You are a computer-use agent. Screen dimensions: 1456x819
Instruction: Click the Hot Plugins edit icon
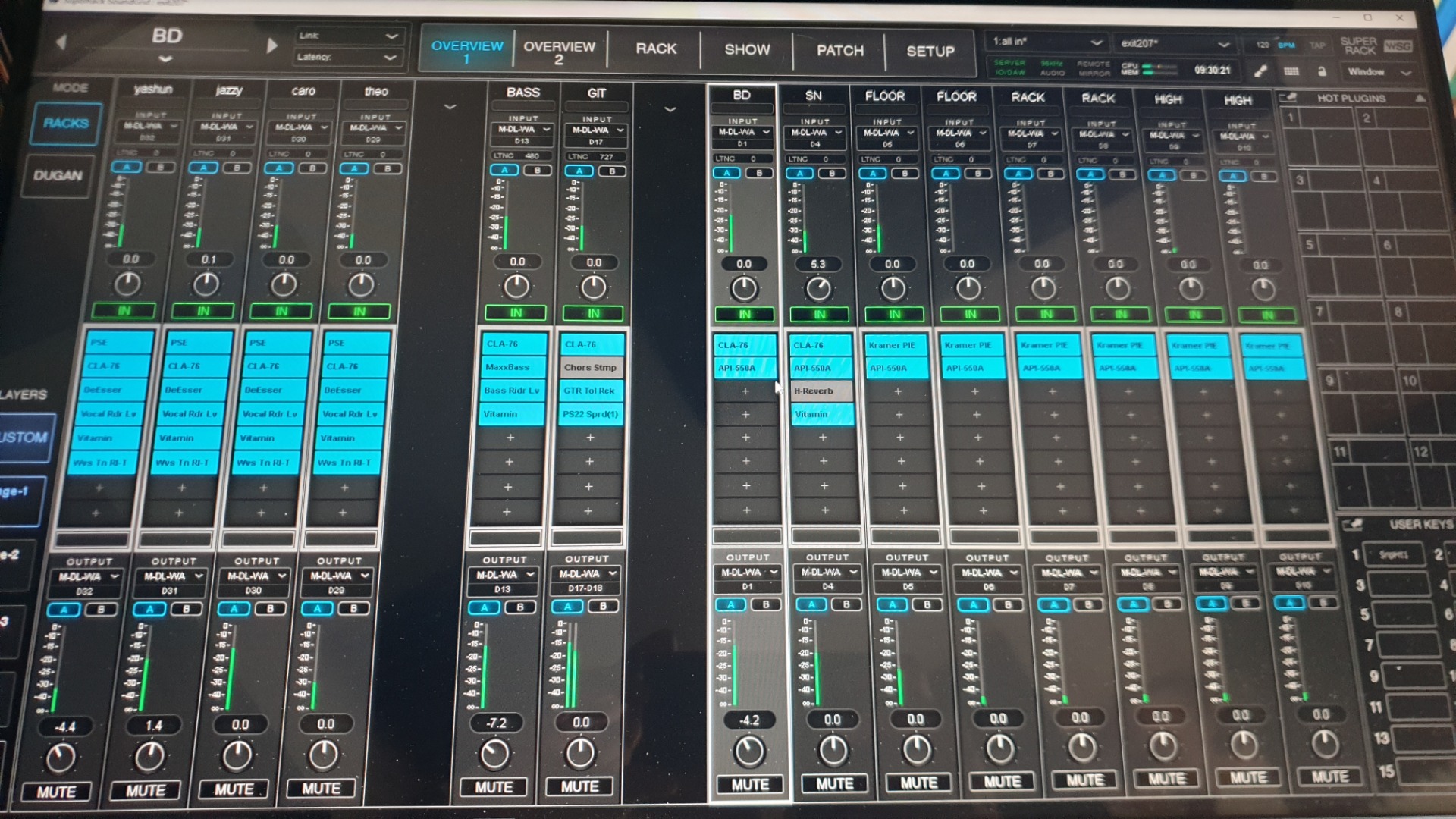(1288, 98)
